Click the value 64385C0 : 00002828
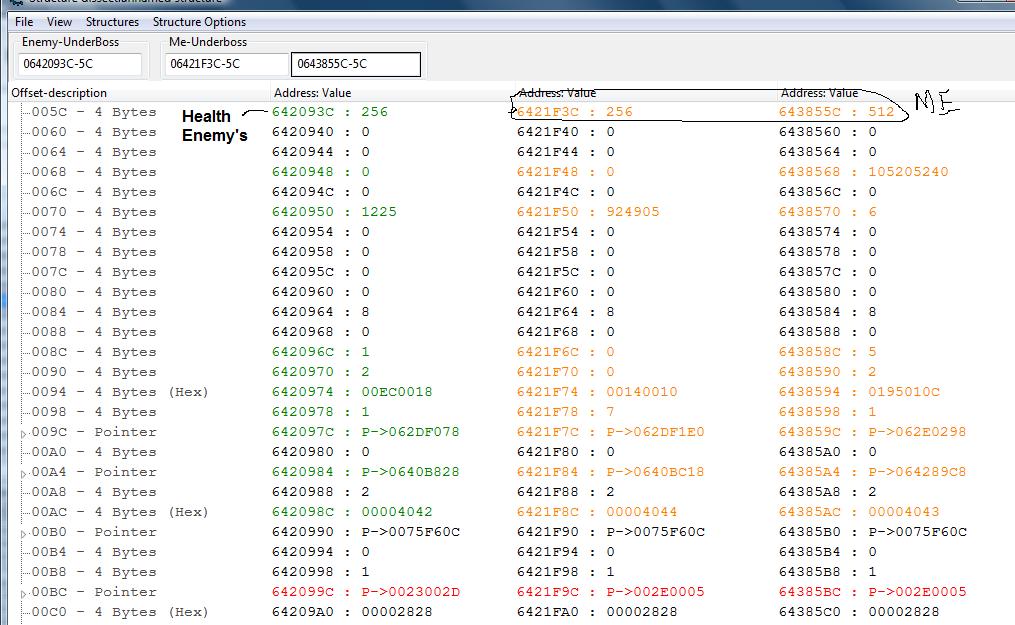 [859, 612]
